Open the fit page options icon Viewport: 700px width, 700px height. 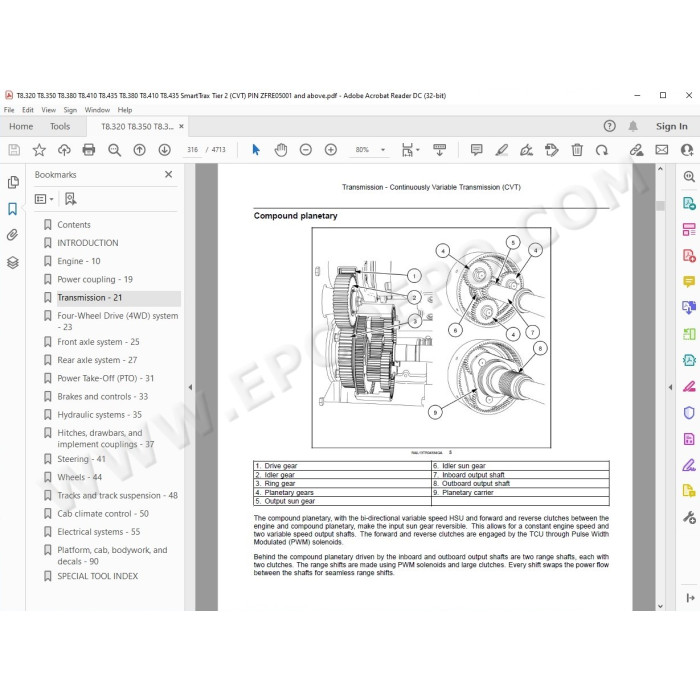410,150
